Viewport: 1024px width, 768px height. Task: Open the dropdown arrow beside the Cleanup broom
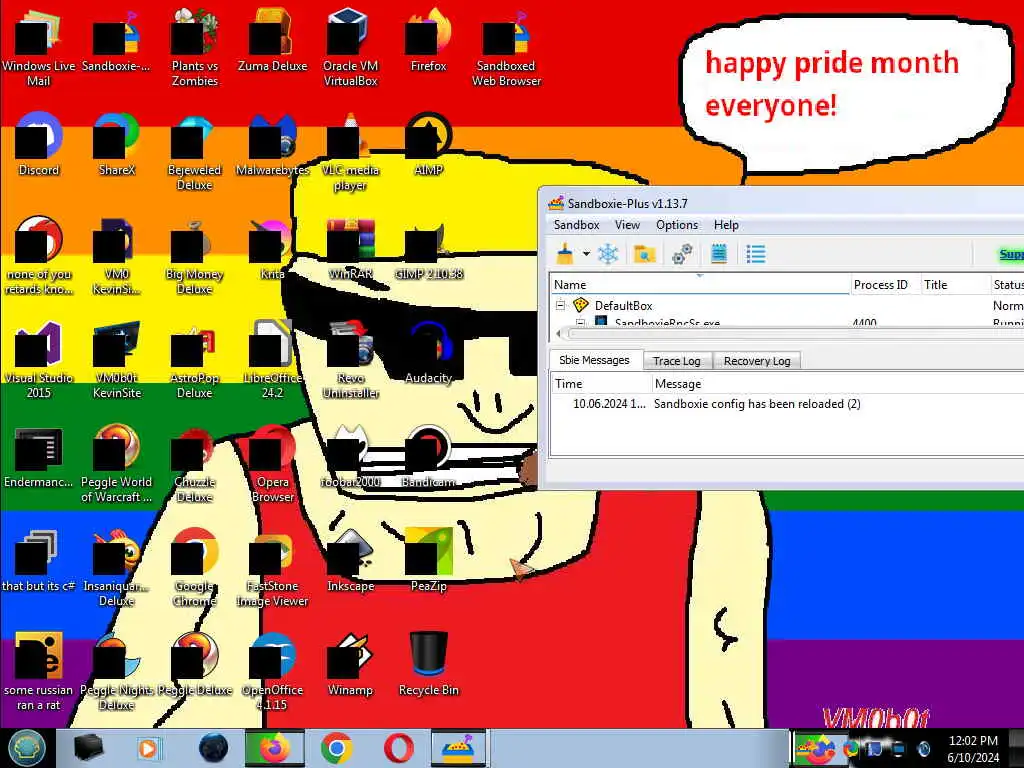coord(586,253)
